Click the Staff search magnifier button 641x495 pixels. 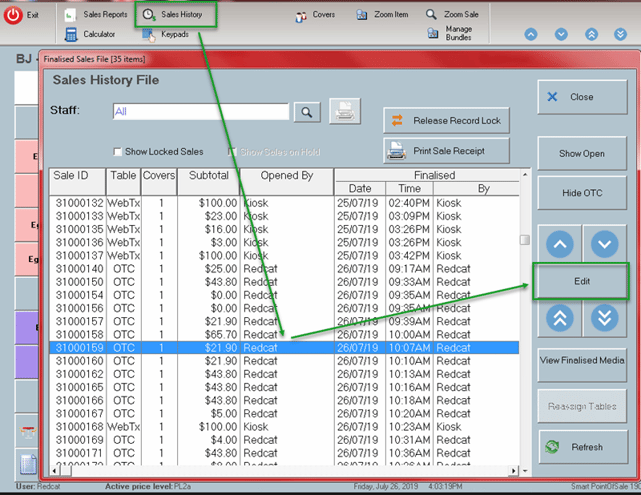(x=307, y=112)
